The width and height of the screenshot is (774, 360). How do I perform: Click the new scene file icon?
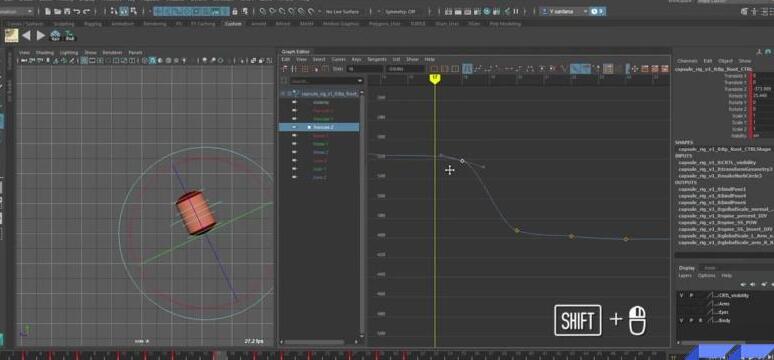47,11
